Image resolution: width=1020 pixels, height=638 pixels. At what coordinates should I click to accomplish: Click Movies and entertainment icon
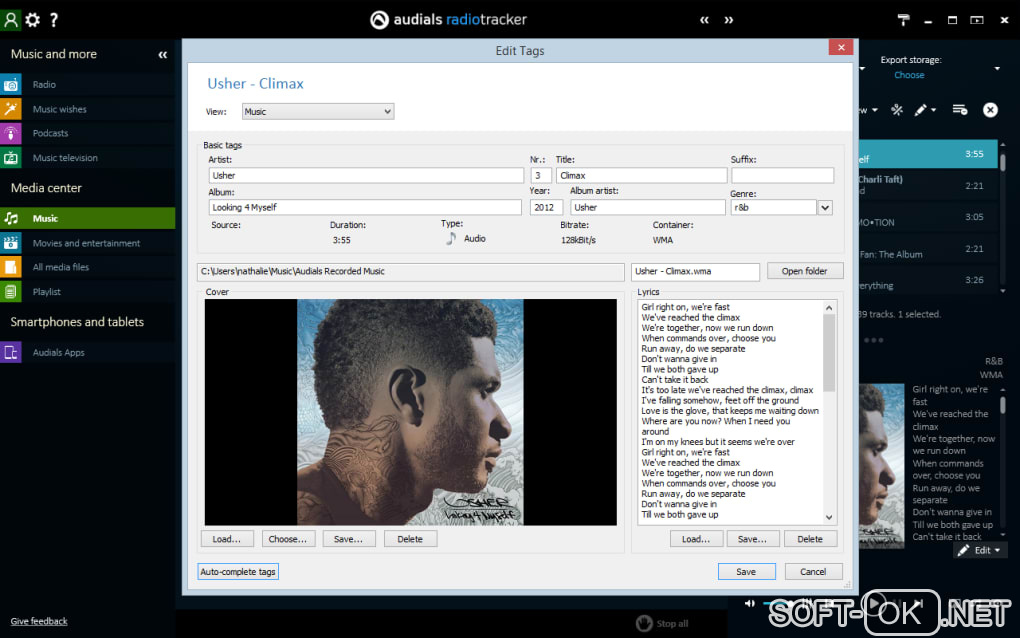click(x=11, y=243)
